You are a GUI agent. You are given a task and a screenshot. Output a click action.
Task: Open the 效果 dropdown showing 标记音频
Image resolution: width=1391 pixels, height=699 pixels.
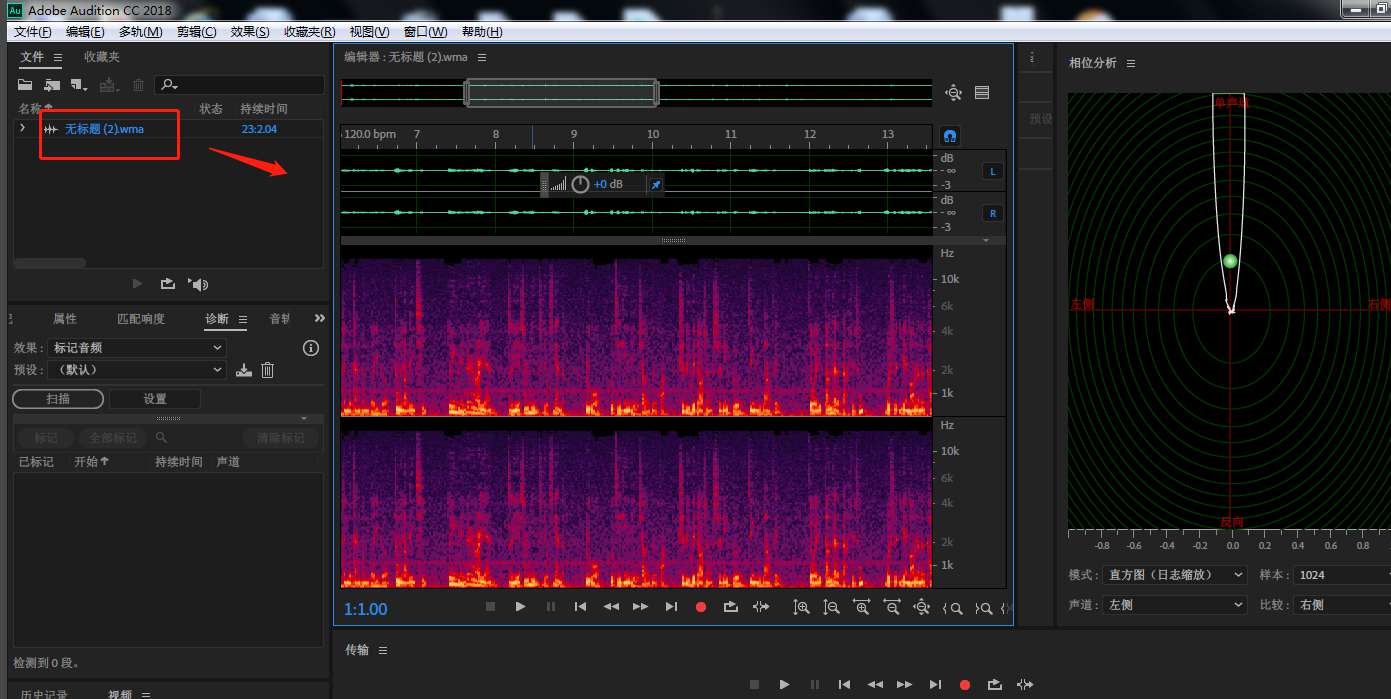tap(137, 348)
